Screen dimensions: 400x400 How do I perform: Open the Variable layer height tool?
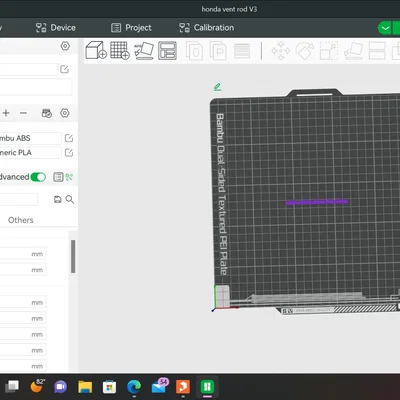[242, 51]
